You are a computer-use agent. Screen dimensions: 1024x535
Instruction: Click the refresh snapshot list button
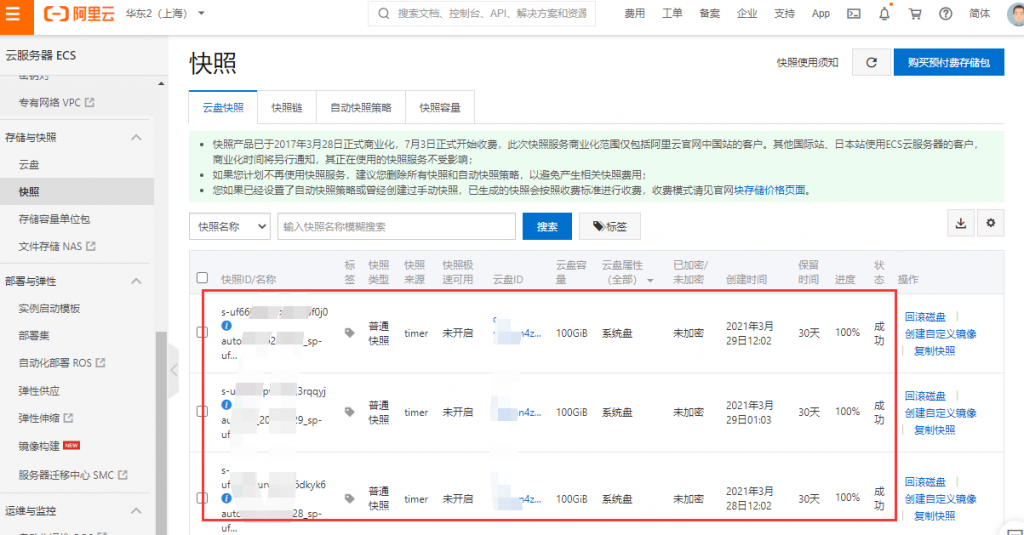[871, 62]
